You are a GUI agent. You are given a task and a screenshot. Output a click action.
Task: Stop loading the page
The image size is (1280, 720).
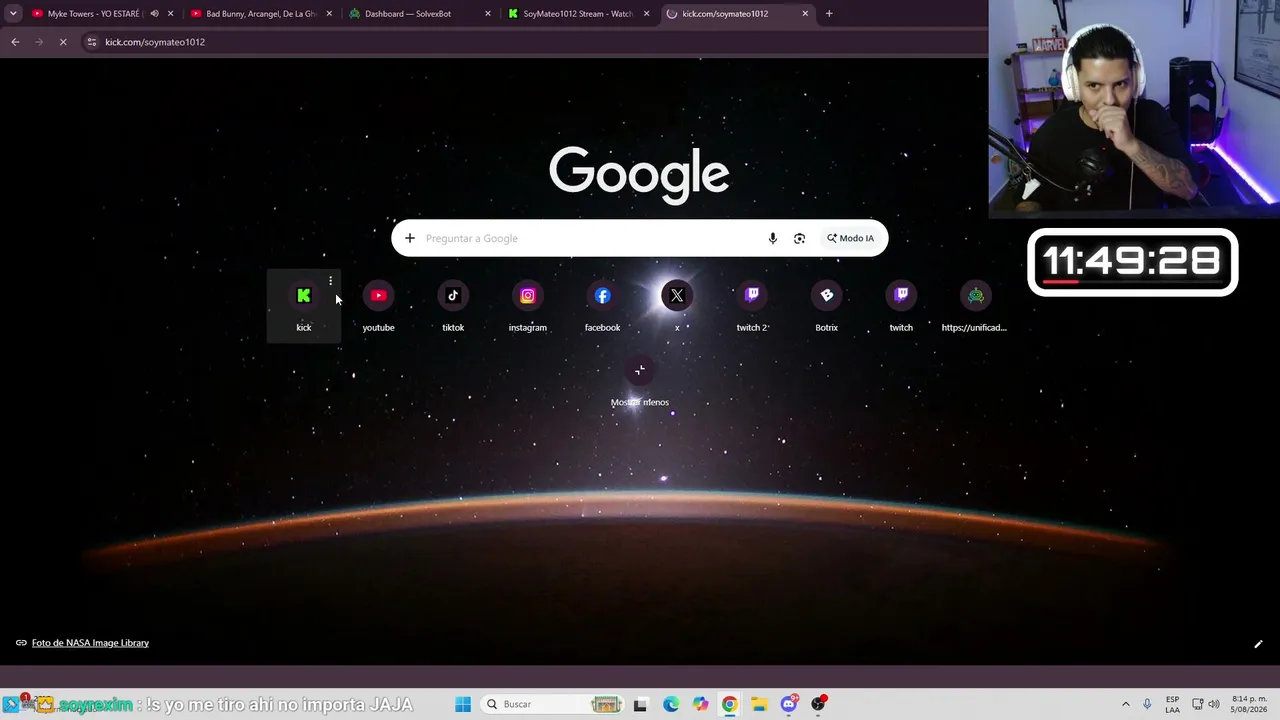click(63, 42)
